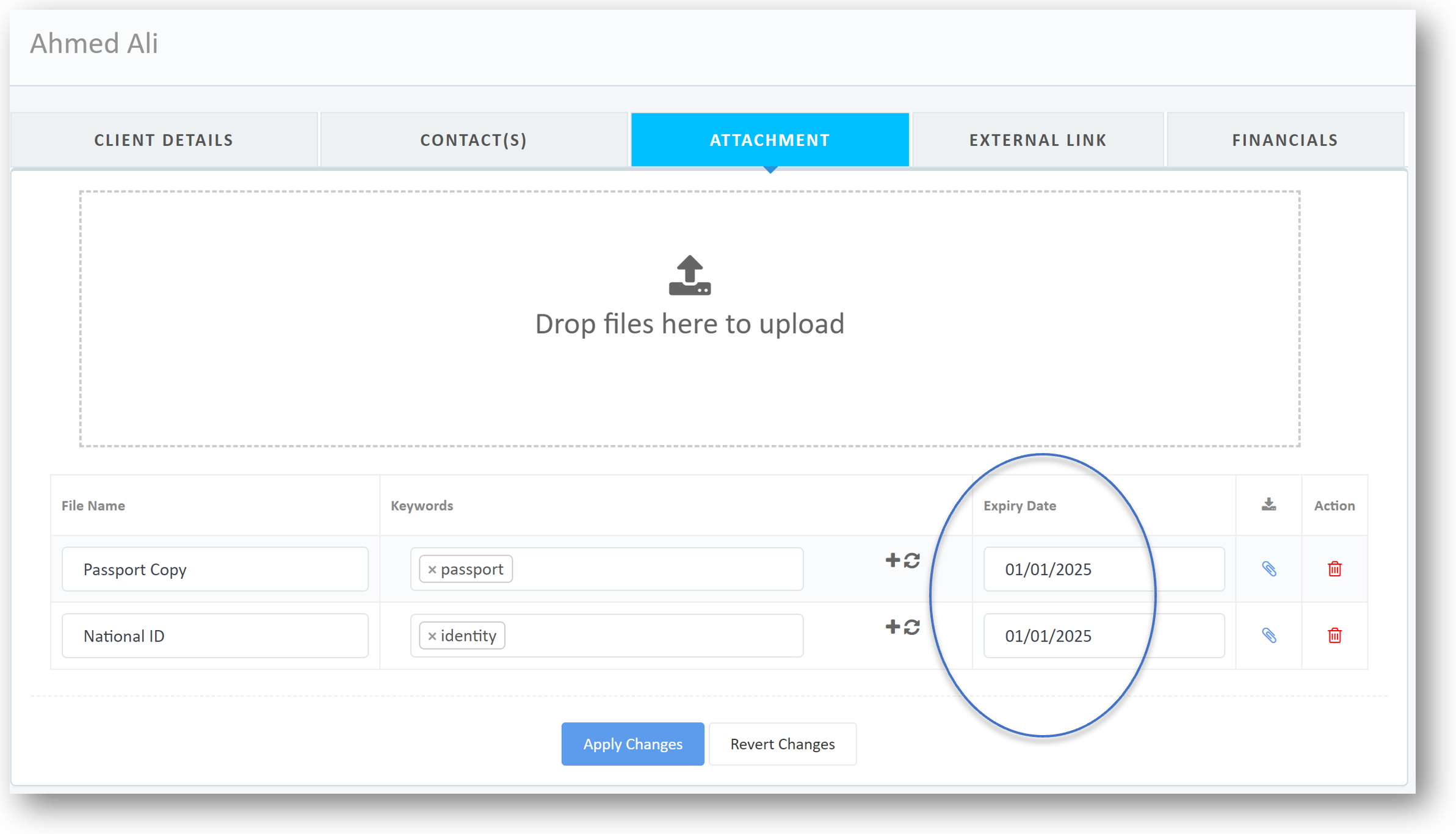The image size is (1456, 834).
Task: Open the Financials tab
Action: coord(1285,140)
